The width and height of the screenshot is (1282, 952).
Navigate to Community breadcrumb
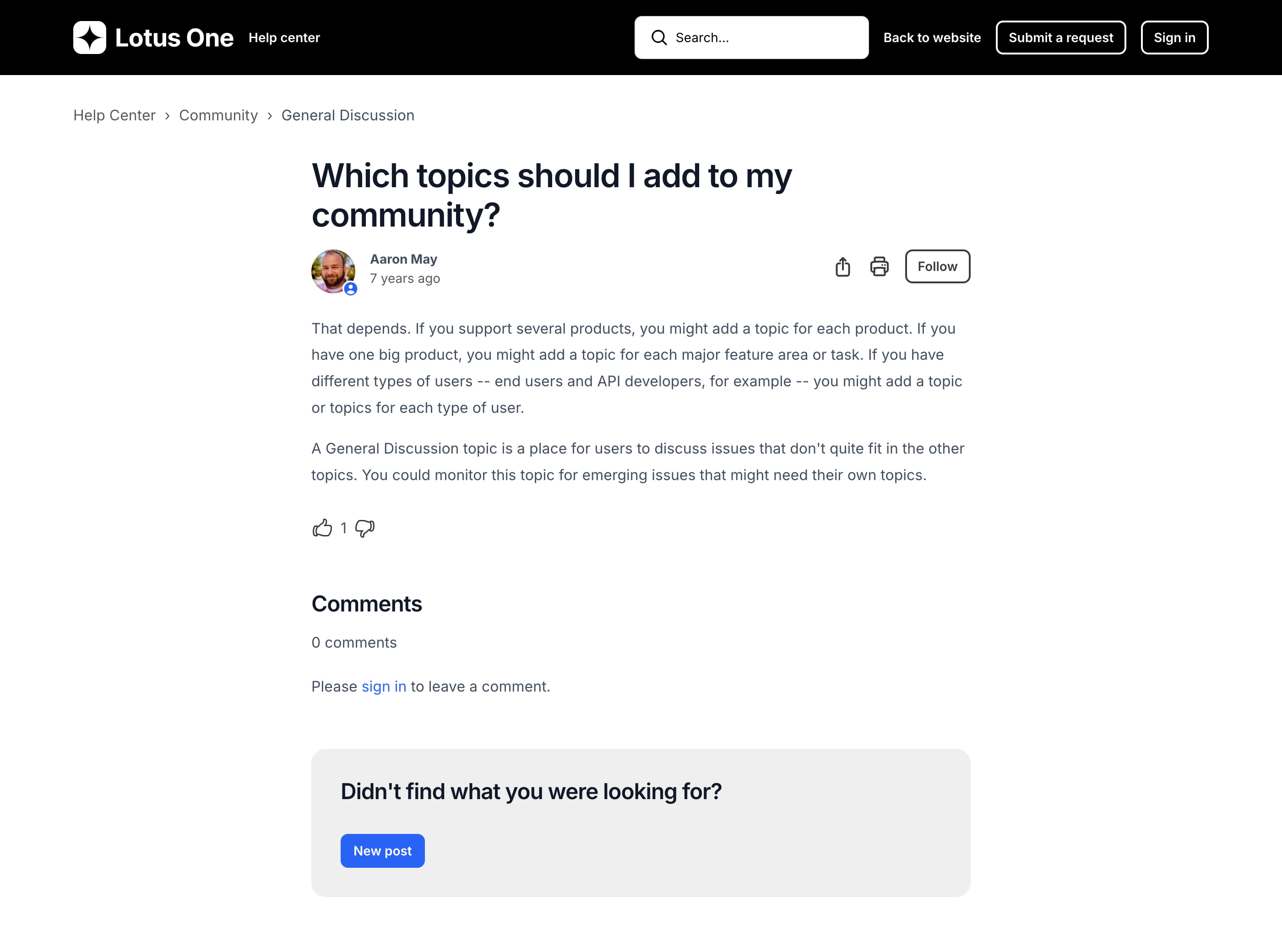click(218, 115)
